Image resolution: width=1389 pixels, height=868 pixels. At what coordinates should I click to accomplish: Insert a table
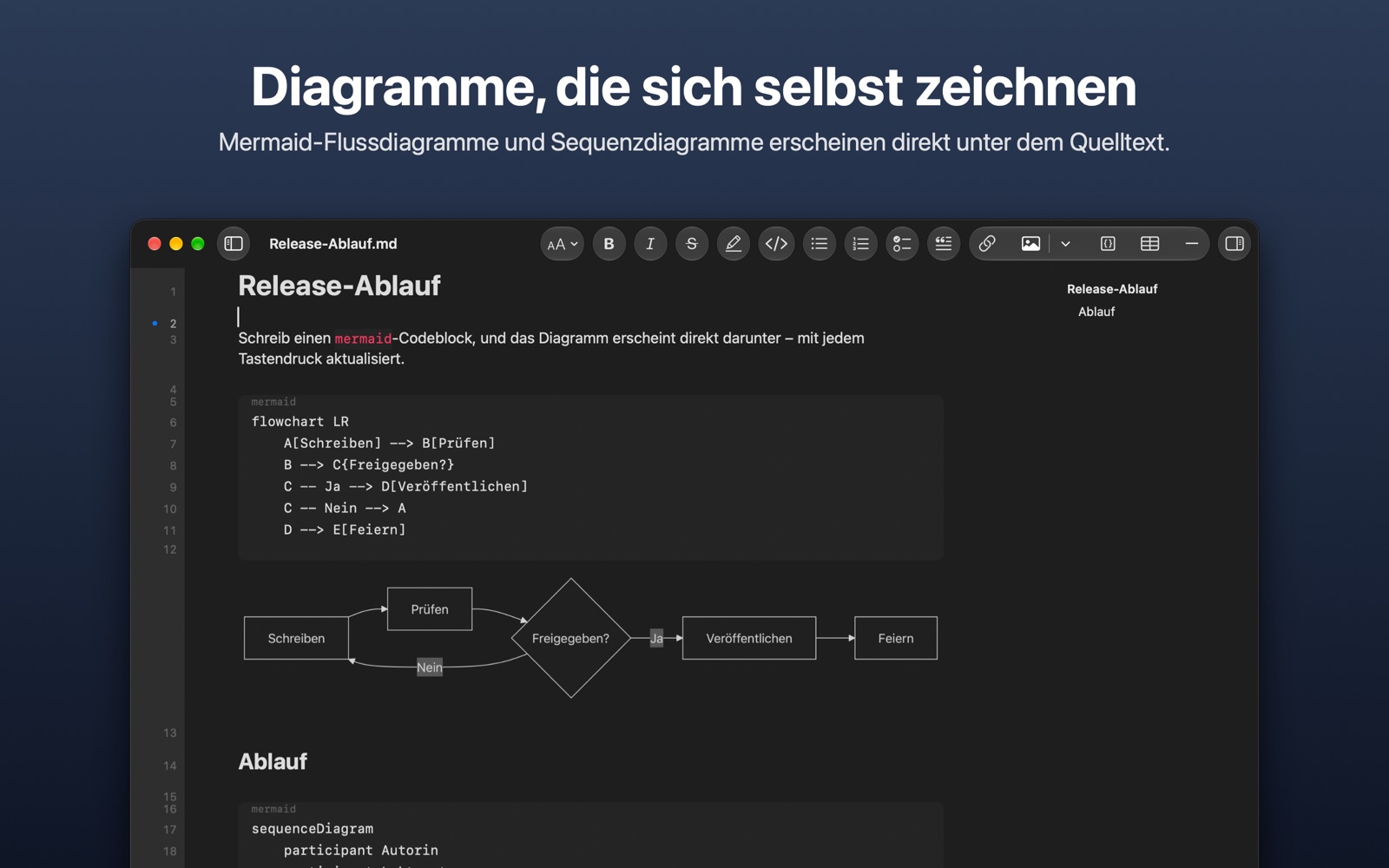[x=1149, y=244]
